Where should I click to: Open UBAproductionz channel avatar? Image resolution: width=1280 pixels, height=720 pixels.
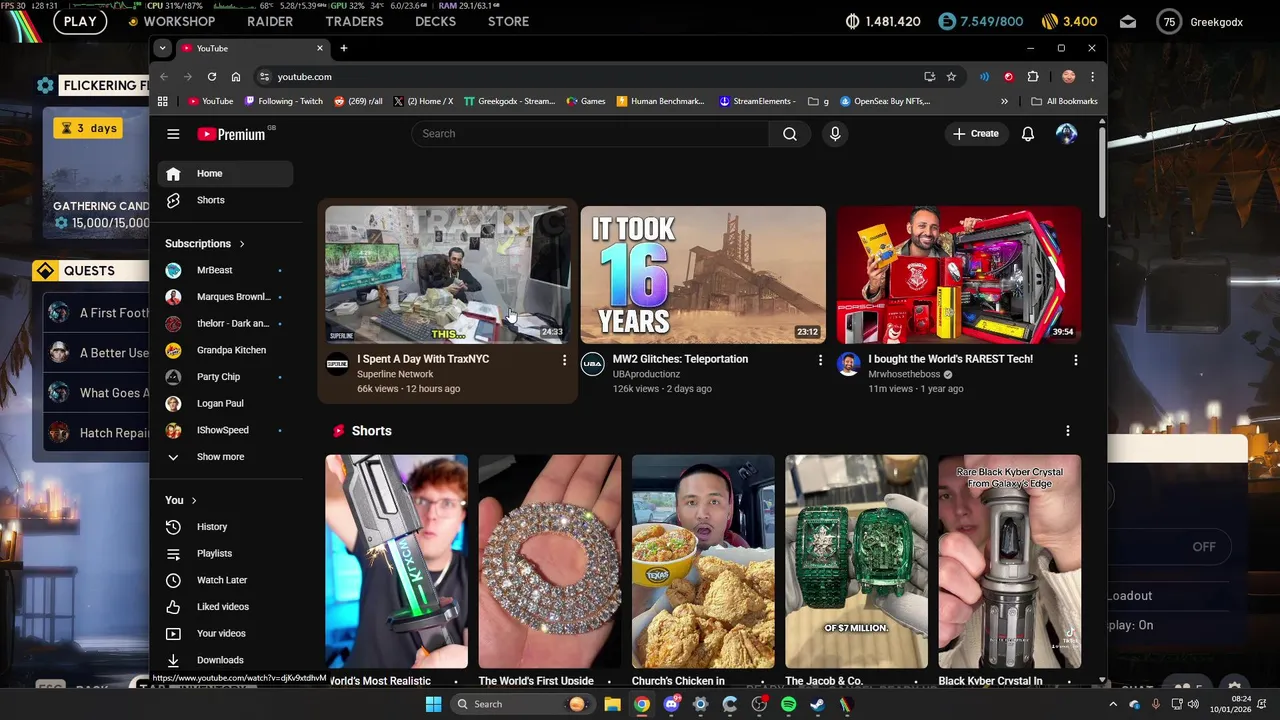(593, 364)
